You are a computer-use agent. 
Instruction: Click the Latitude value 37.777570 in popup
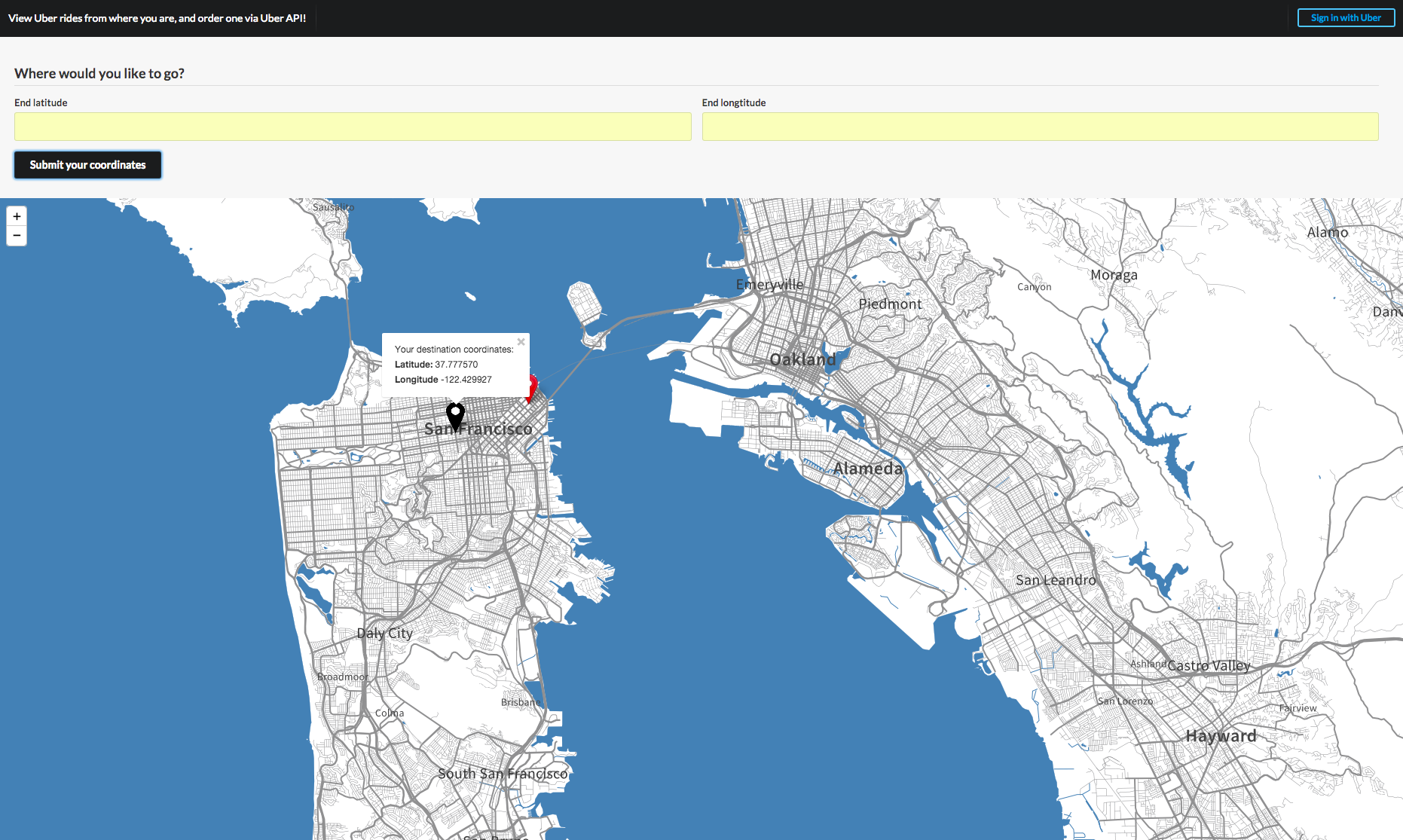[456, 365]
